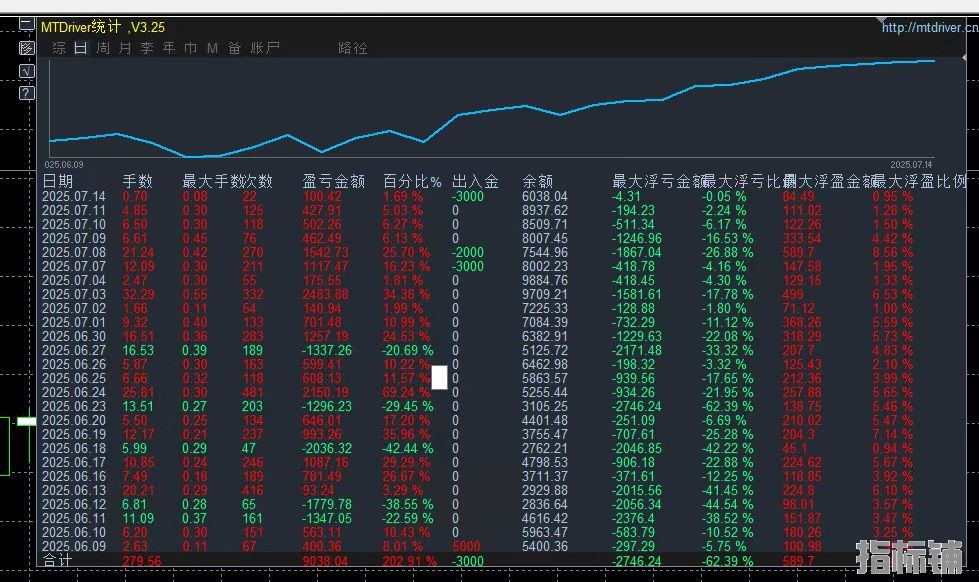
Task: Click max floating loss -2746.24 on 2025.06.23
Action: 636,407
